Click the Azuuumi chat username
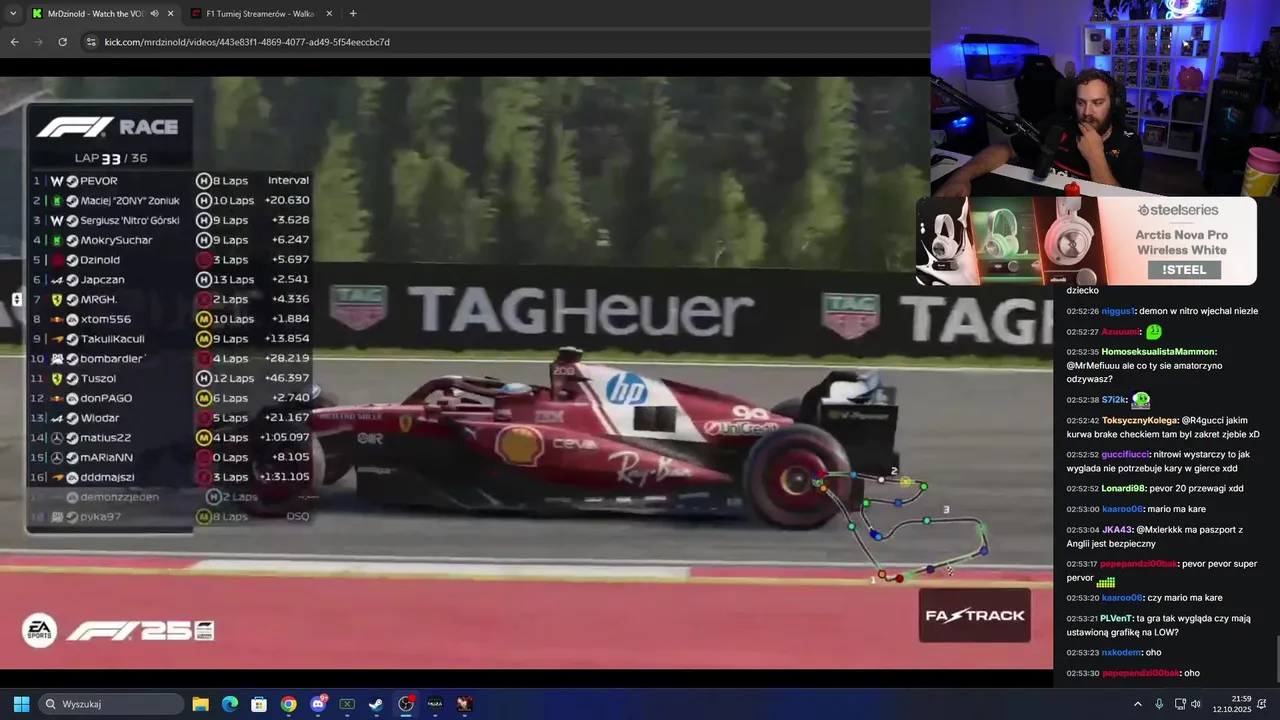1280x720 pixels. (1120, 332)
